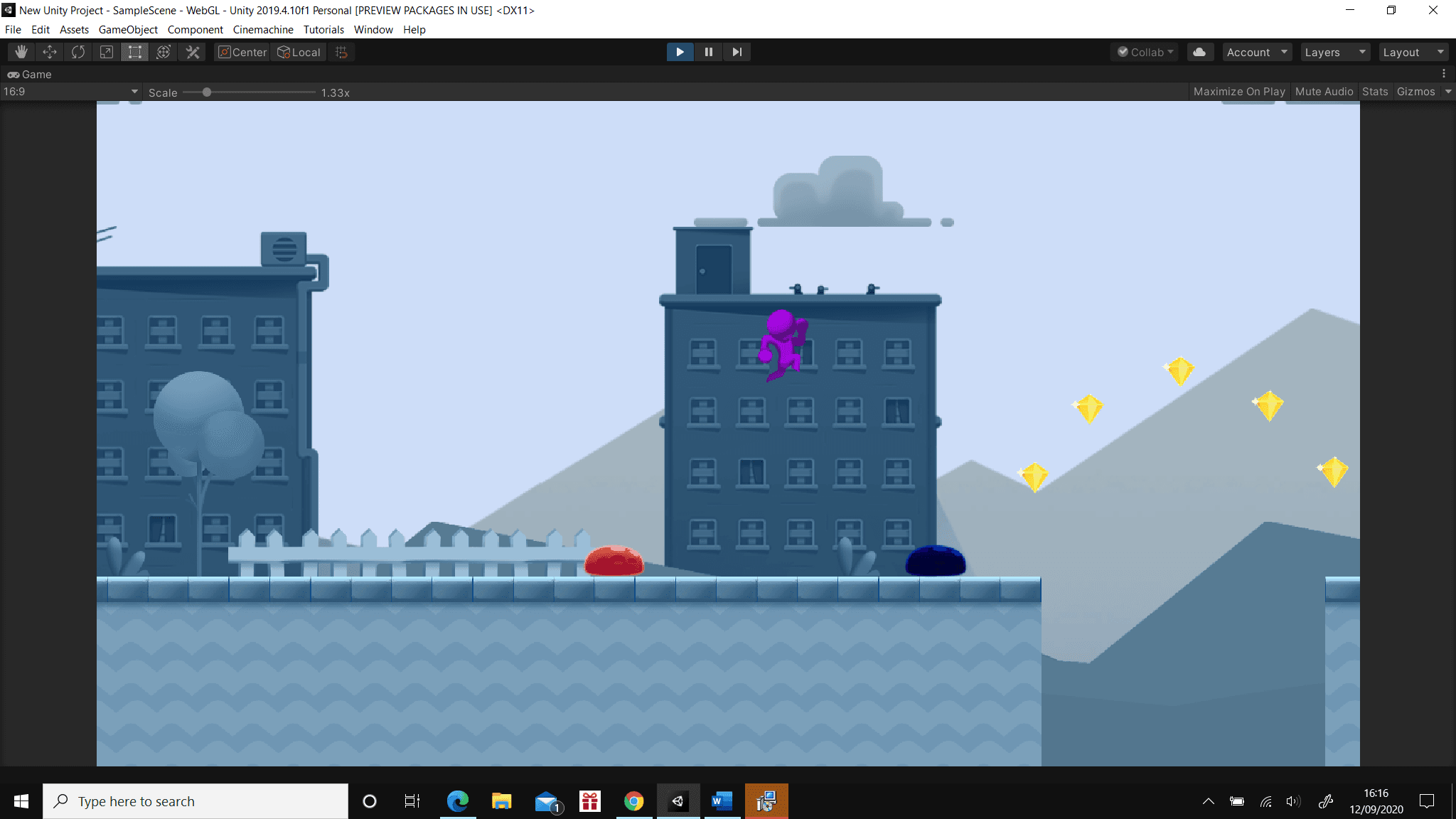The width and height of the screenshot is (1456, 819).
Task: Toggle Mute Audio option
Action: pyautogui.click(x=1324, y=92)
